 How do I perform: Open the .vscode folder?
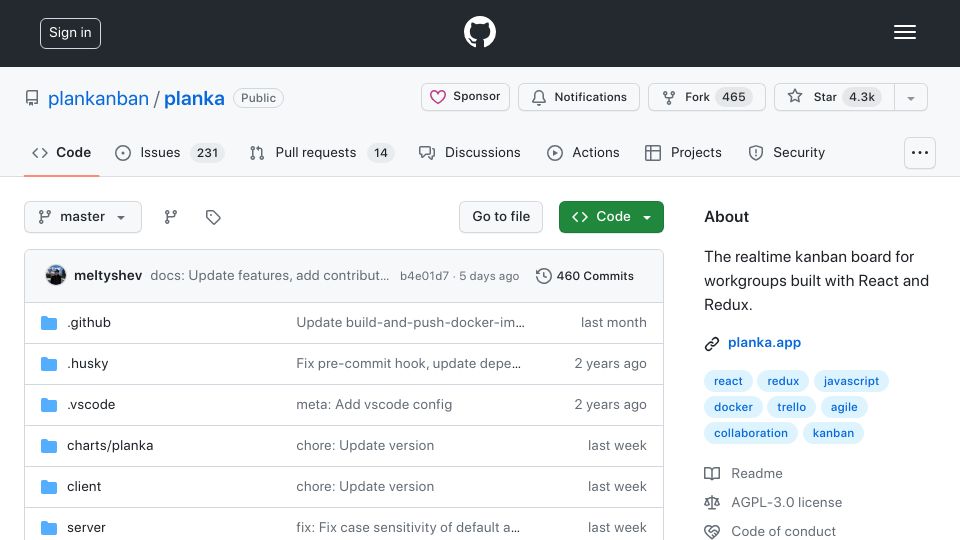[91, 405]
